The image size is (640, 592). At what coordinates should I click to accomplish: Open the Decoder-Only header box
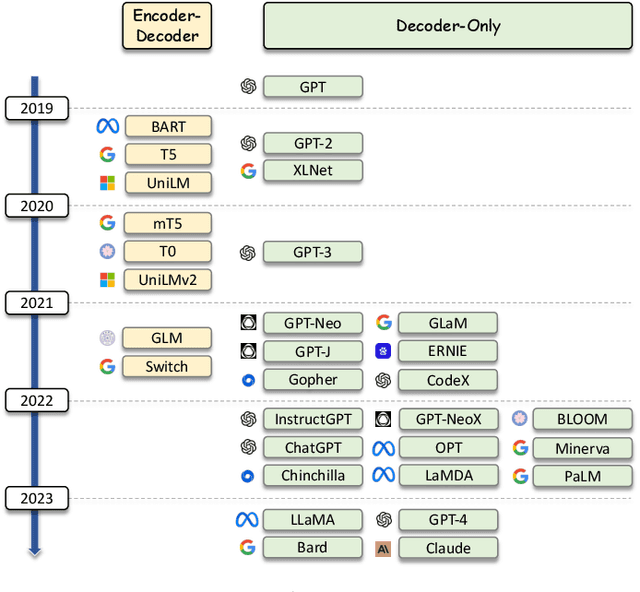pyautogui.click(x=448, y=27)
